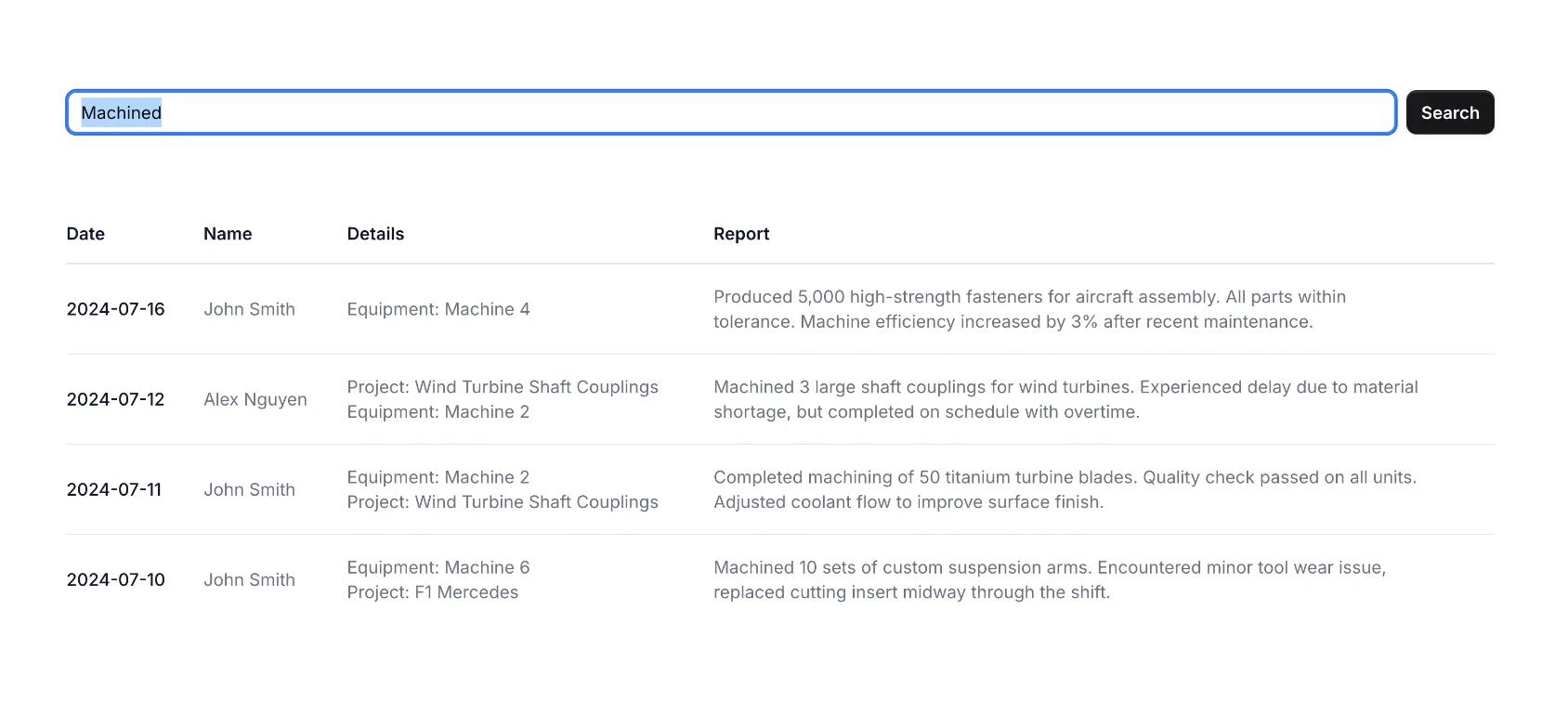The image size is (1568, 713).
Task: Click the name Alex Nguyen
Action: pos(255,399)
